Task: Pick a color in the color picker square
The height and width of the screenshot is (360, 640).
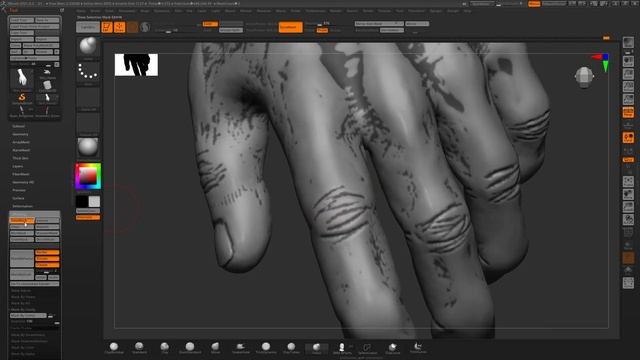Action: (x=88, y=176)
